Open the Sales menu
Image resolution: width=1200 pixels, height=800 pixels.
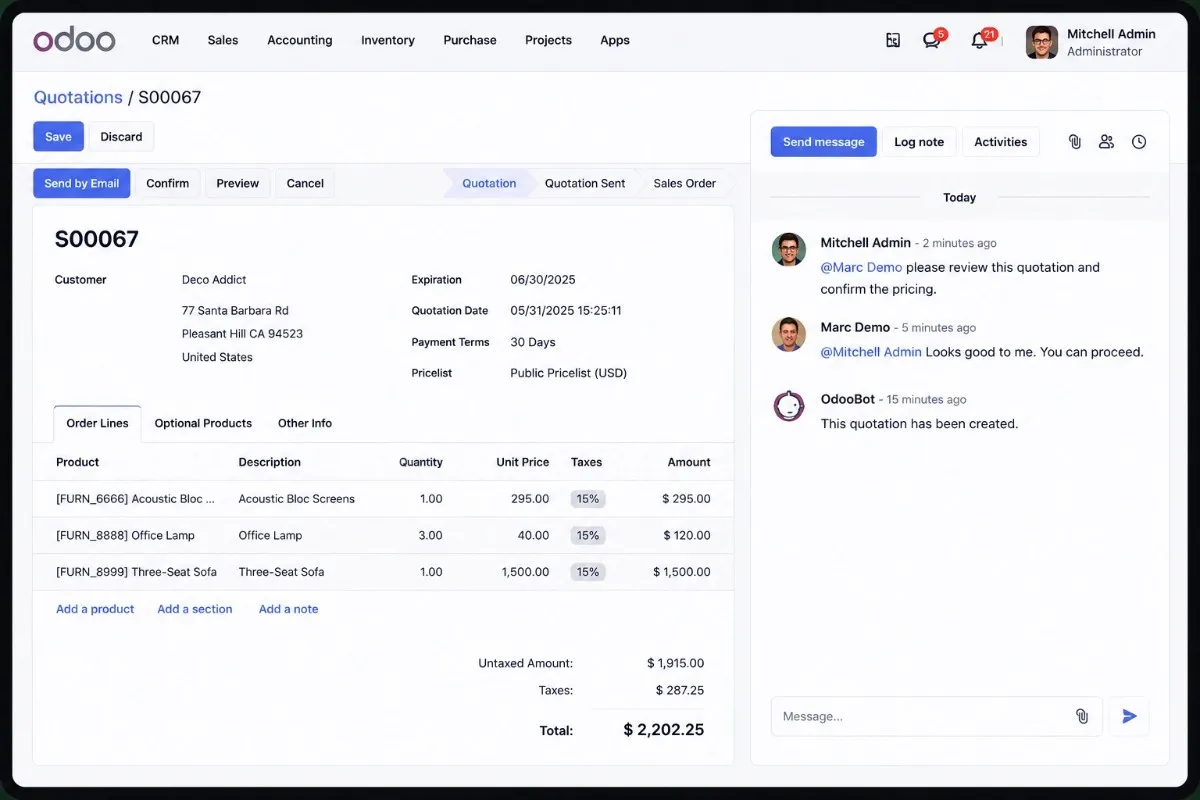[223, 40]
